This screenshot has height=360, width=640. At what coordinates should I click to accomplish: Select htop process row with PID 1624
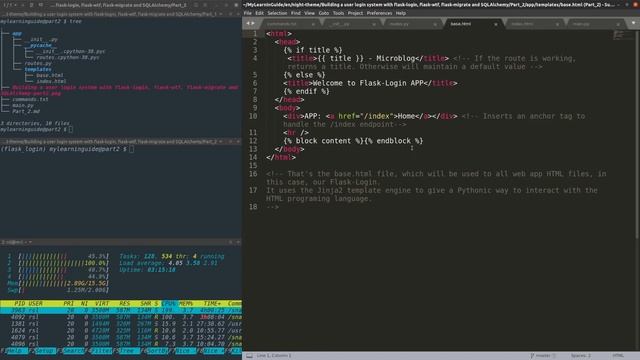pos(121,331)
